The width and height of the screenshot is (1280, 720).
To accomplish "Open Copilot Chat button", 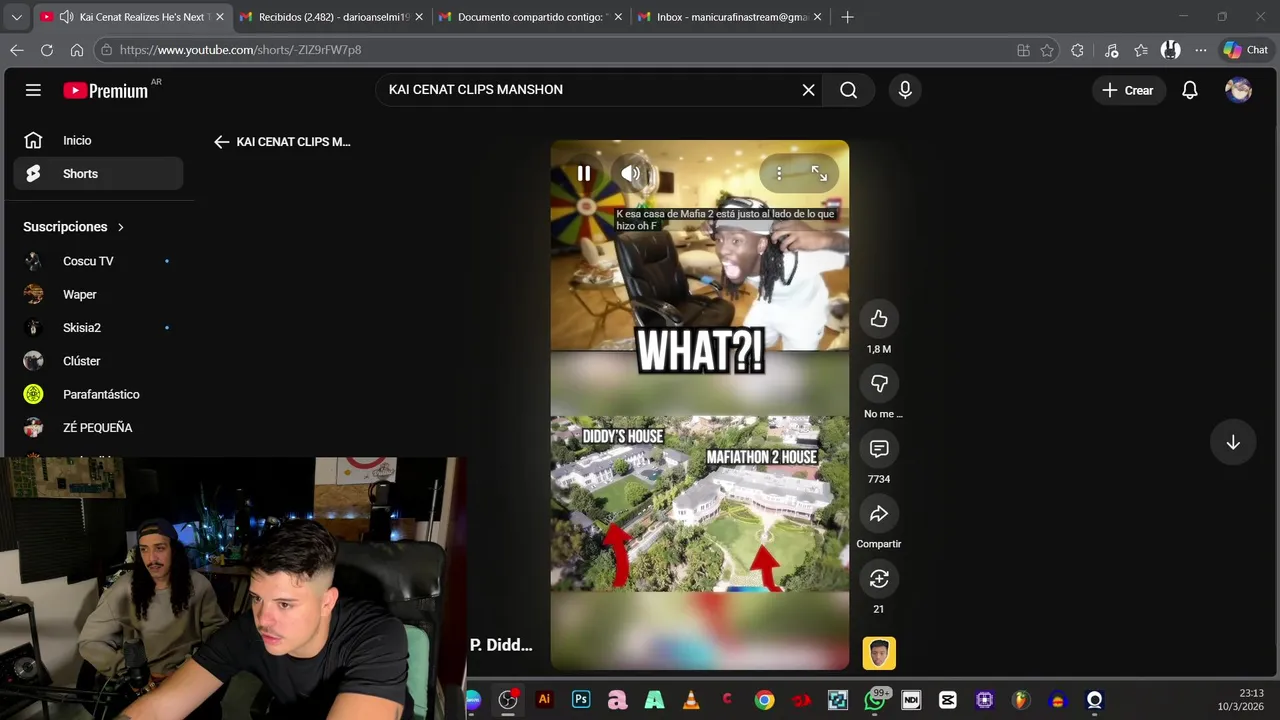I will (1246, 50).
